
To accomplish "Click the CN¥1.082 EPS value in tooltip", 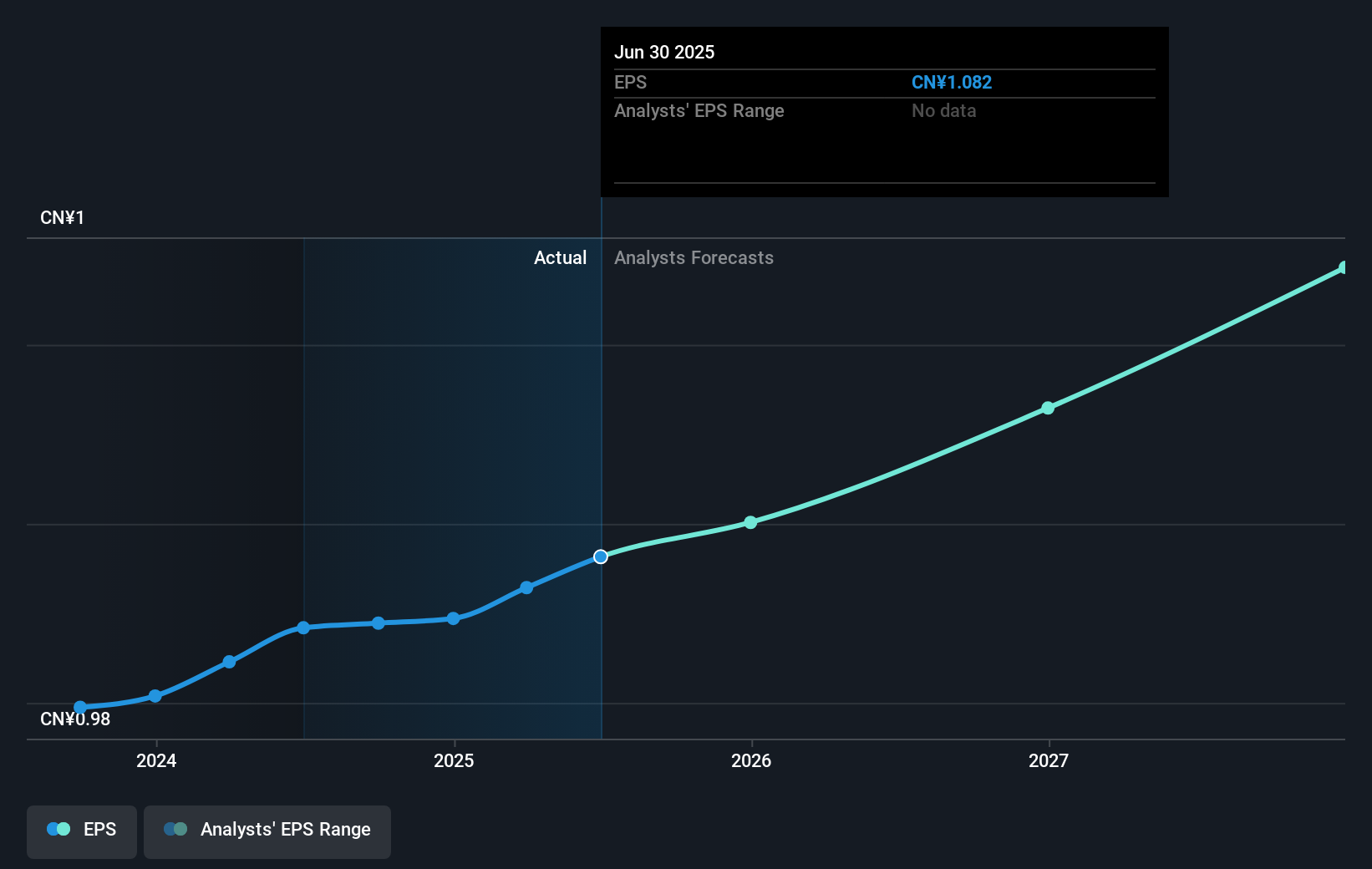I will (951, 83).
